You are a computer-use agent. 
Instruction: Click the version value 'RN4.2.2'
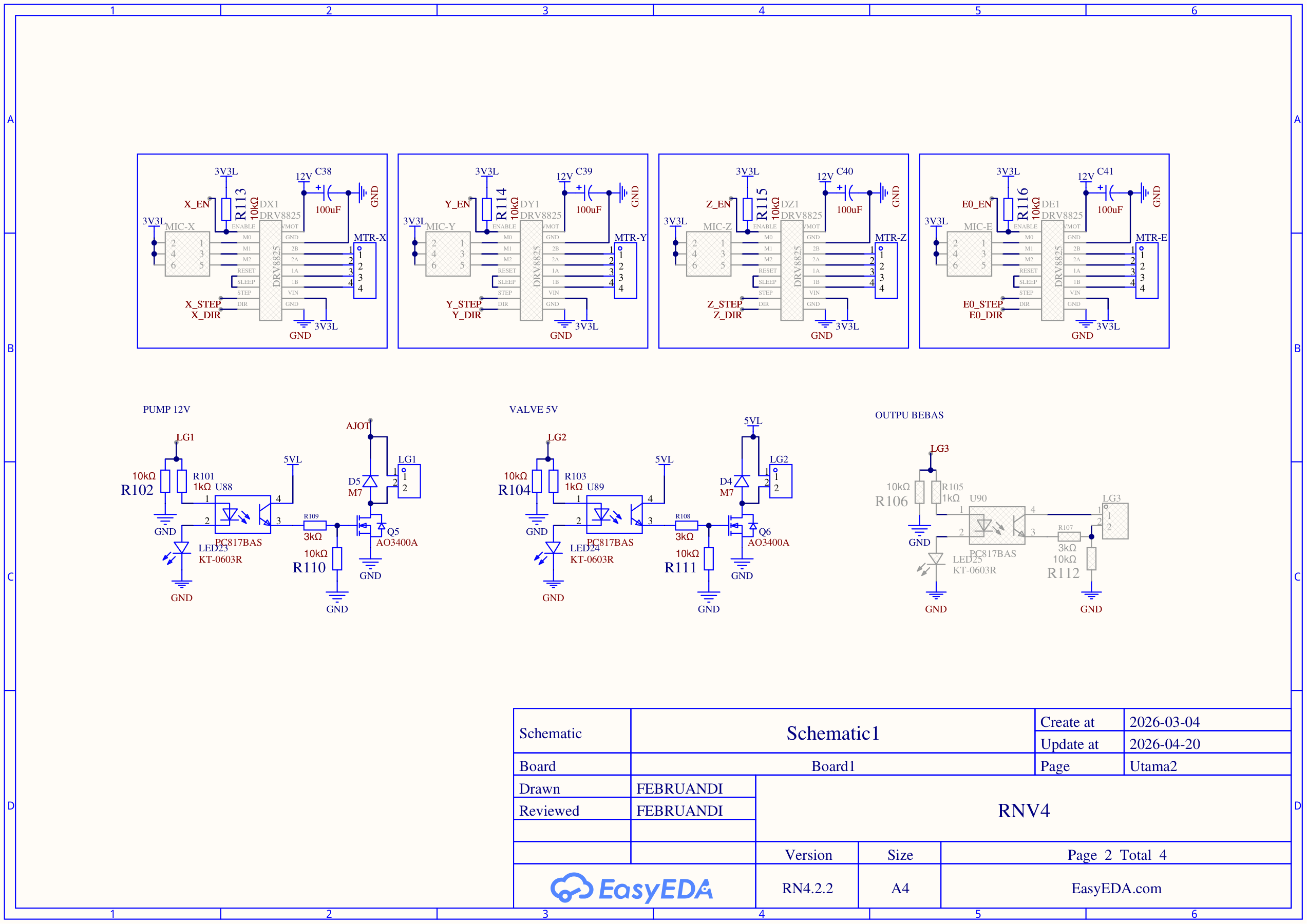click(807, 888)
